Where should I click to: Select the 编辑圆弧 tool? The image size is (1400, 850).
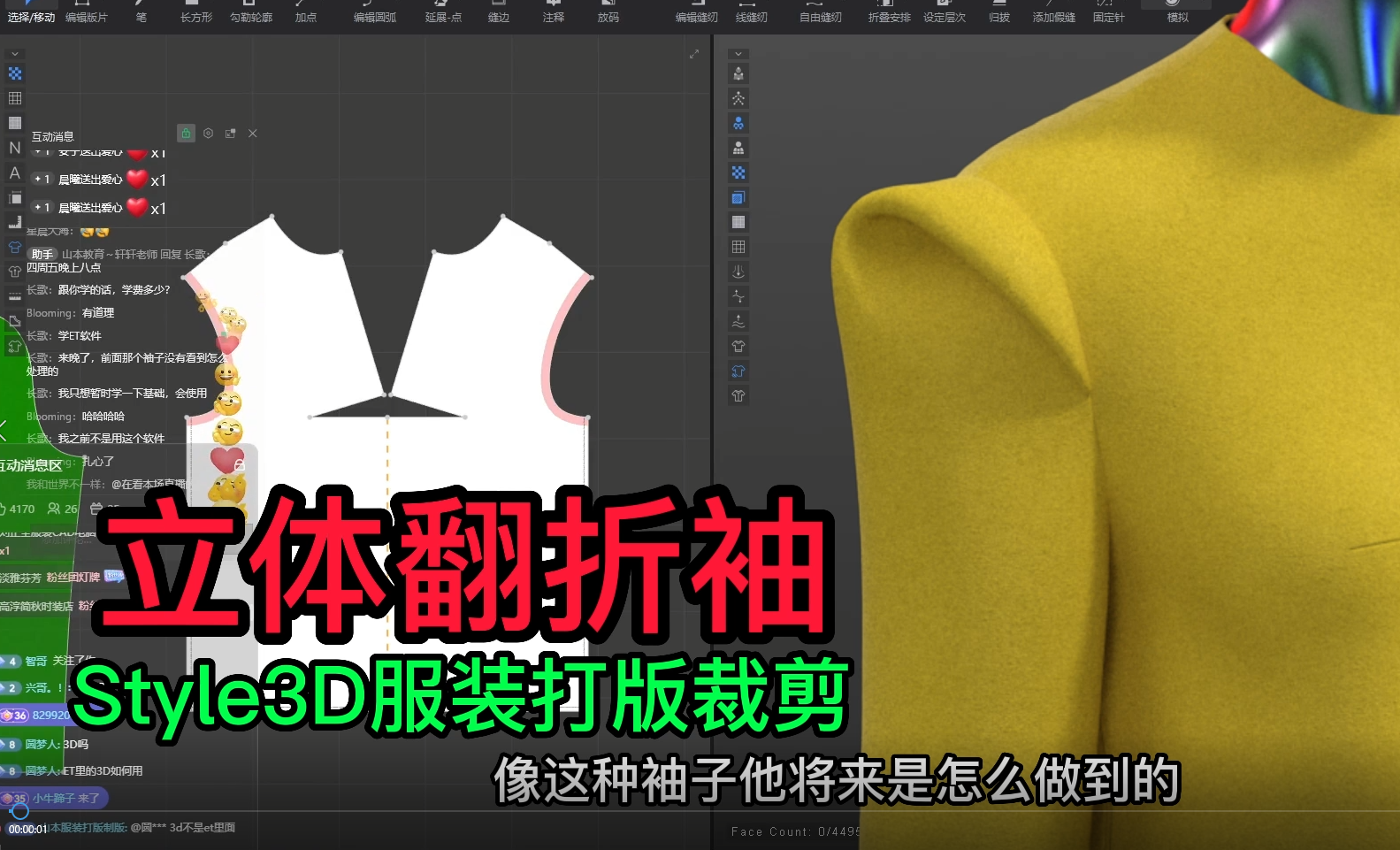(375, 12)
